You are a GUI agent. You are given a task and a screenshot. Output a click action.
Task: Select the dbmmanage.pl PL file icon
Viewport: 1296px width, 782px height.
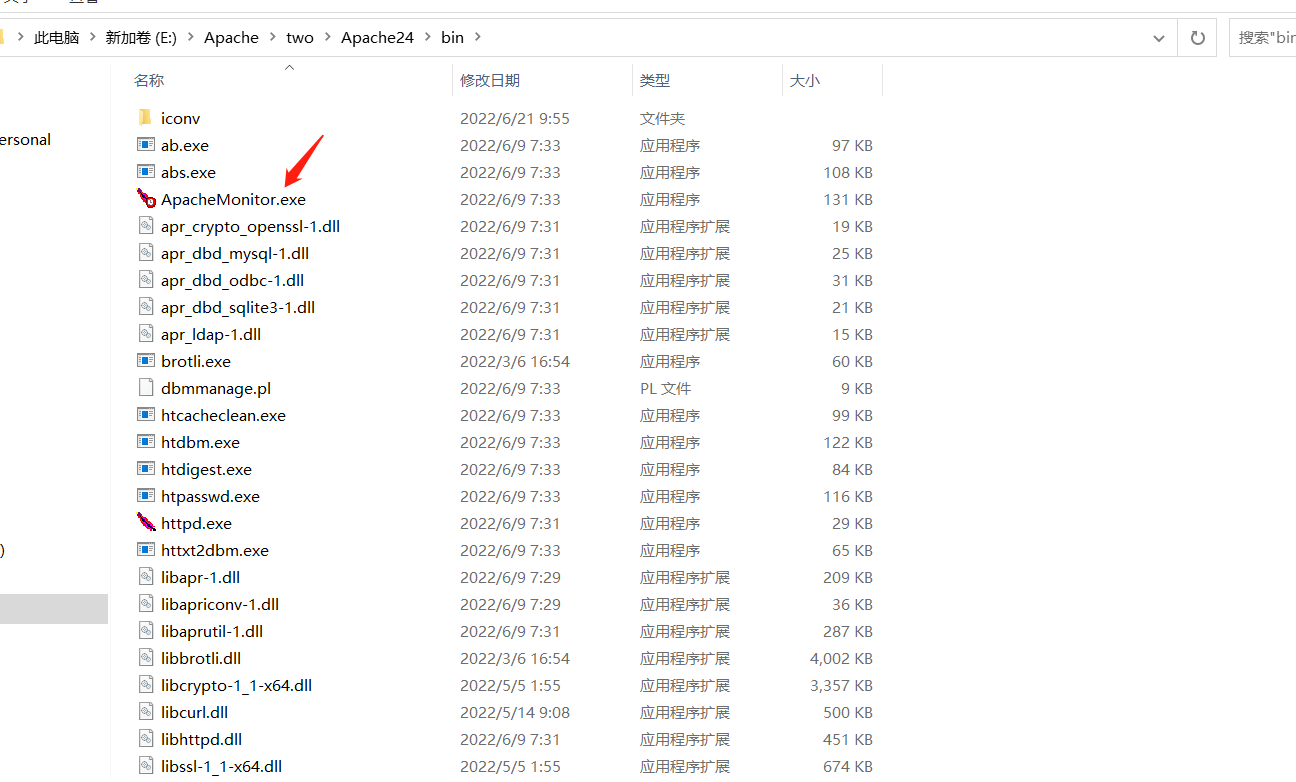pyautogui.click(x=146, y=388)
